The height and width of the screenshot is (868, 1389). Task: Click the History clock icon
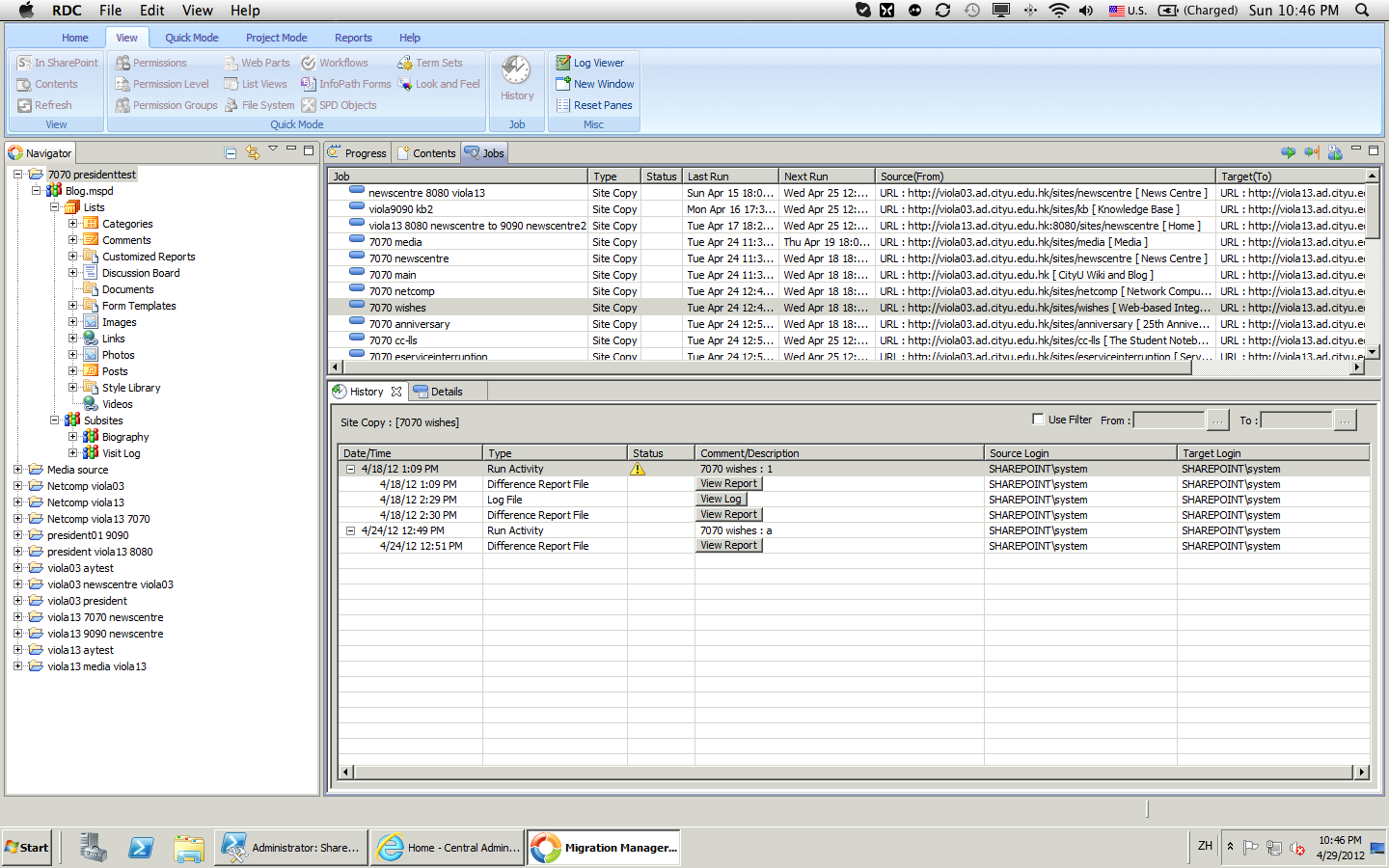pos(516,69)
